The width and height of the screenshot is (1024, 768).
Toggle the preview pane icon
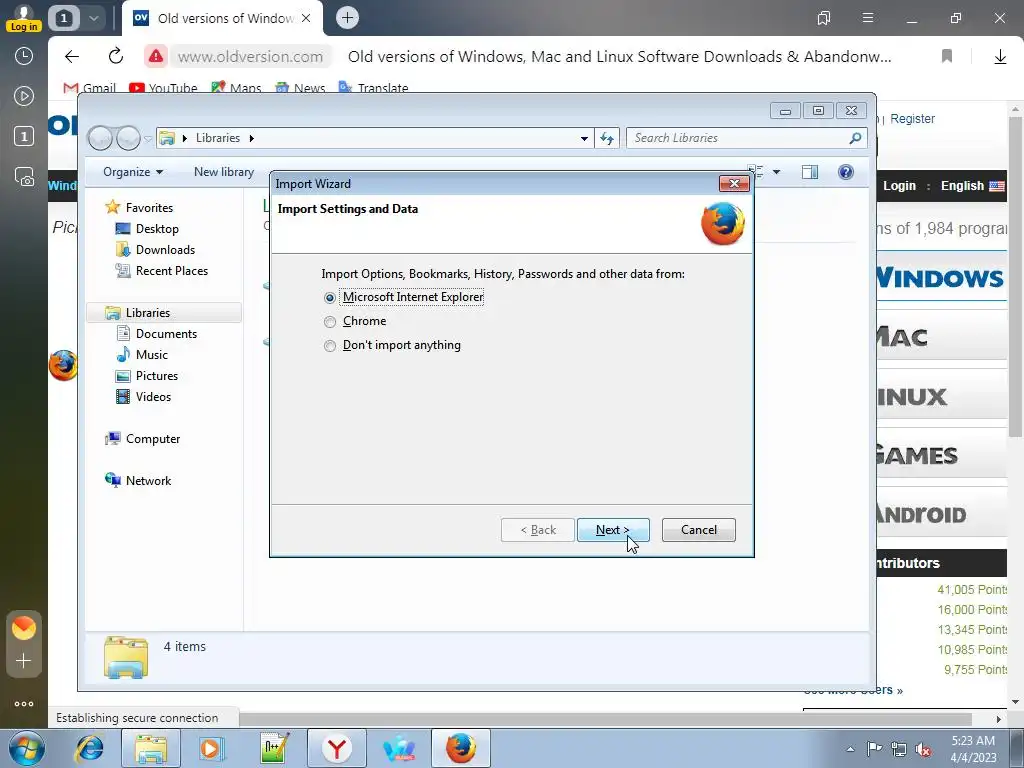pos(810,172)
